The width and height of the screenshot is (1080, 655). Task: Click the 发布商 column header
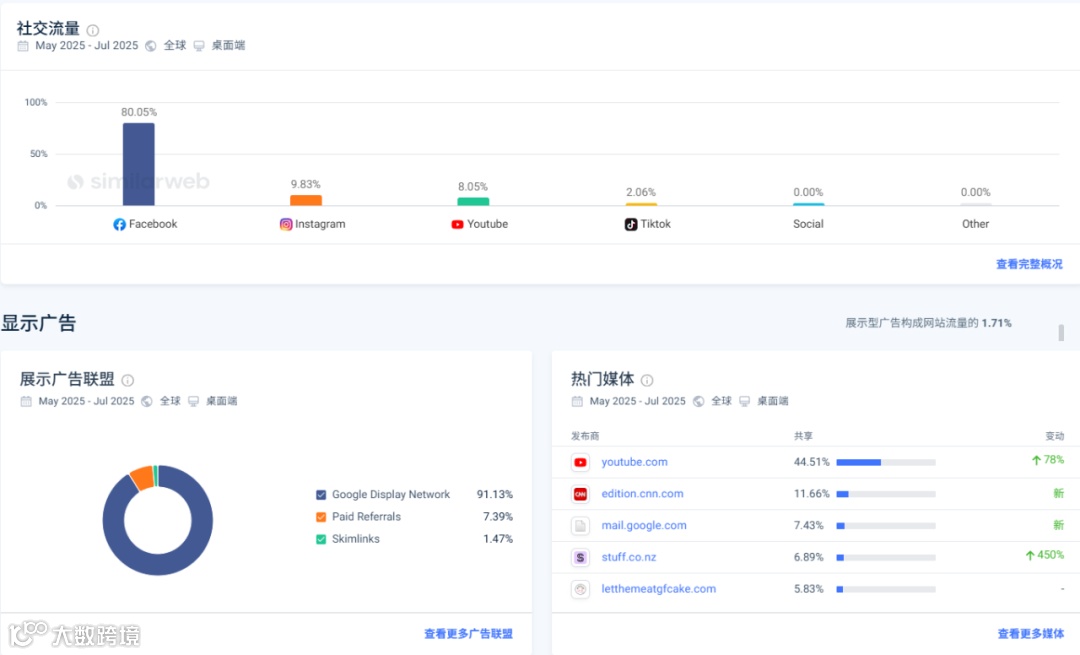pyautogui.click(x=585, y=437)
